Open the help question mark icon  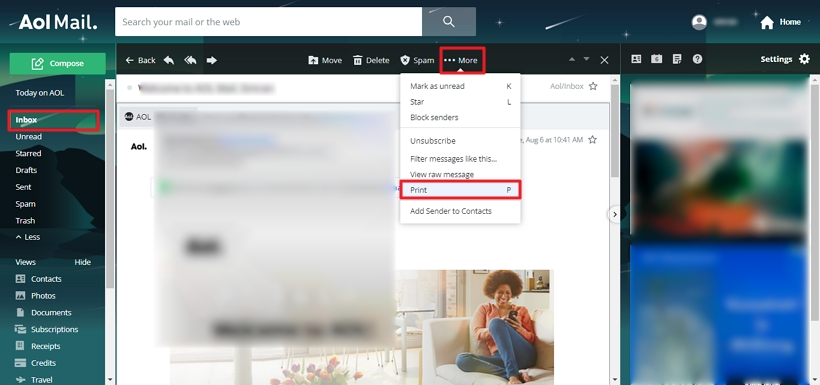tap(697, 59)
